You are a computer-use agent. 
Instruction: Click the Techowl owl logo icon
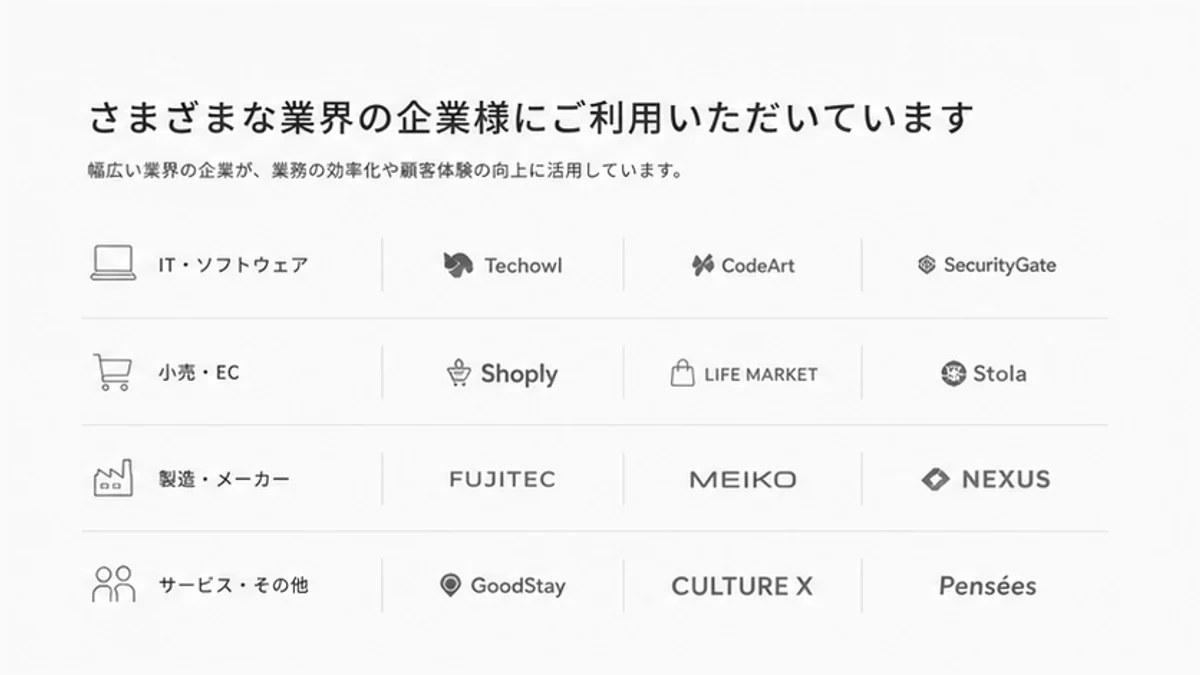pos(458,265)
